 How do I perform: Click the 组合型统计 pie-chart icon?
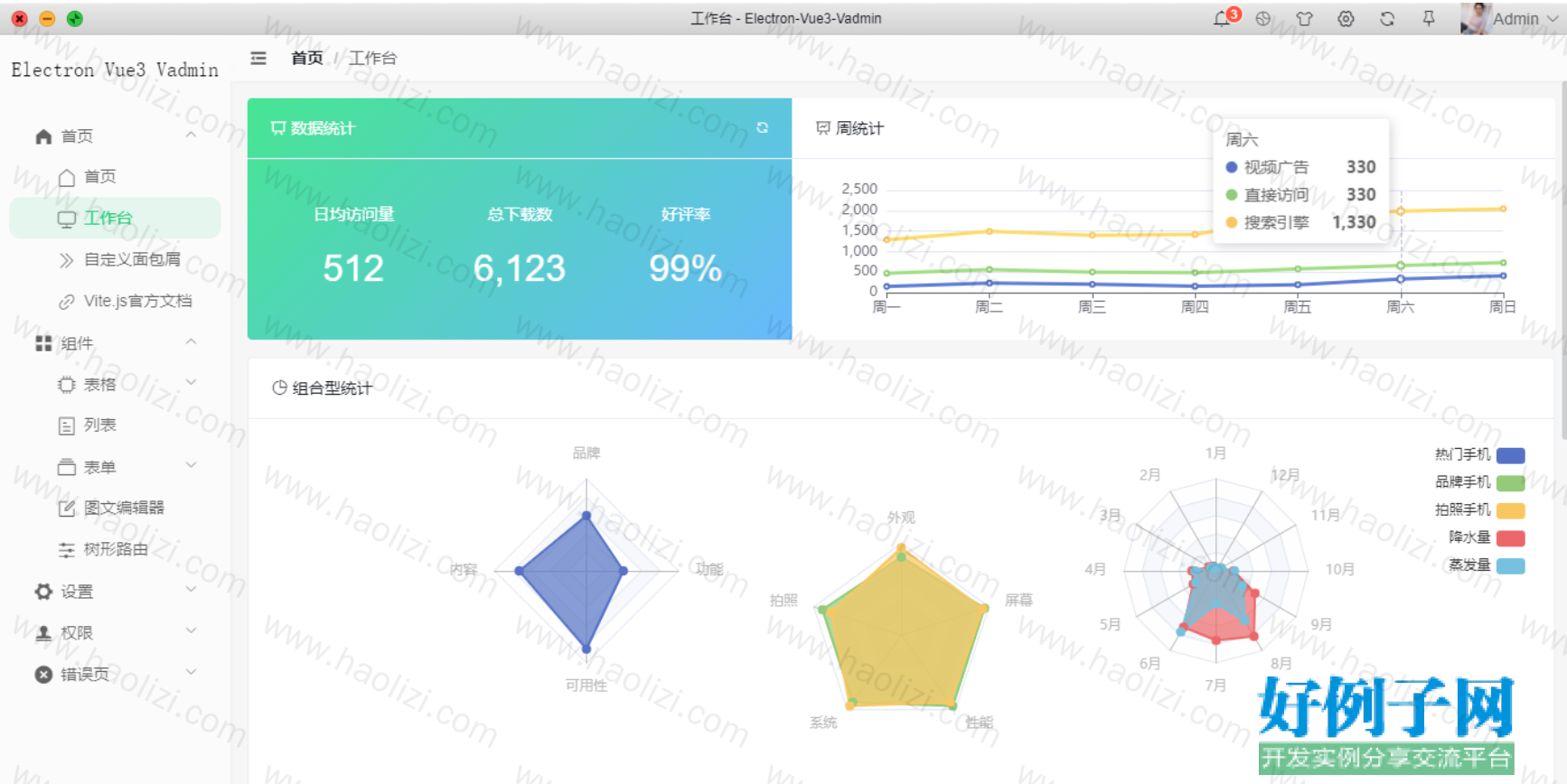click(280, 387)
